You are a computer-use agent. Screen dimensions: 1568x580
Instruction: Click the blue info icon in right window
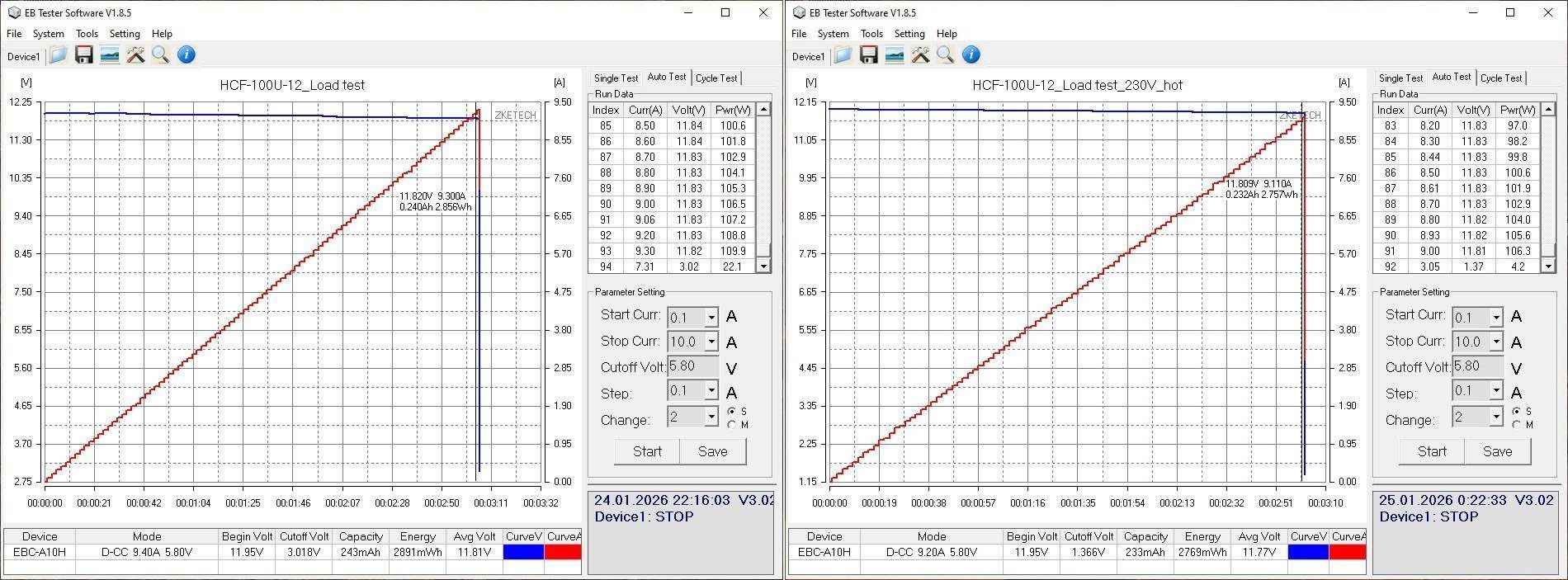pos(971,55)
